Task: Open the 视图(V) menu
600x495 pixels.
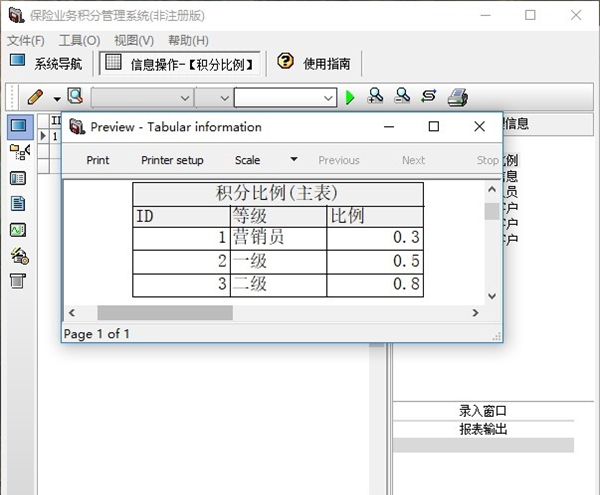Action: pyautogui.click(x=134, y=41)
